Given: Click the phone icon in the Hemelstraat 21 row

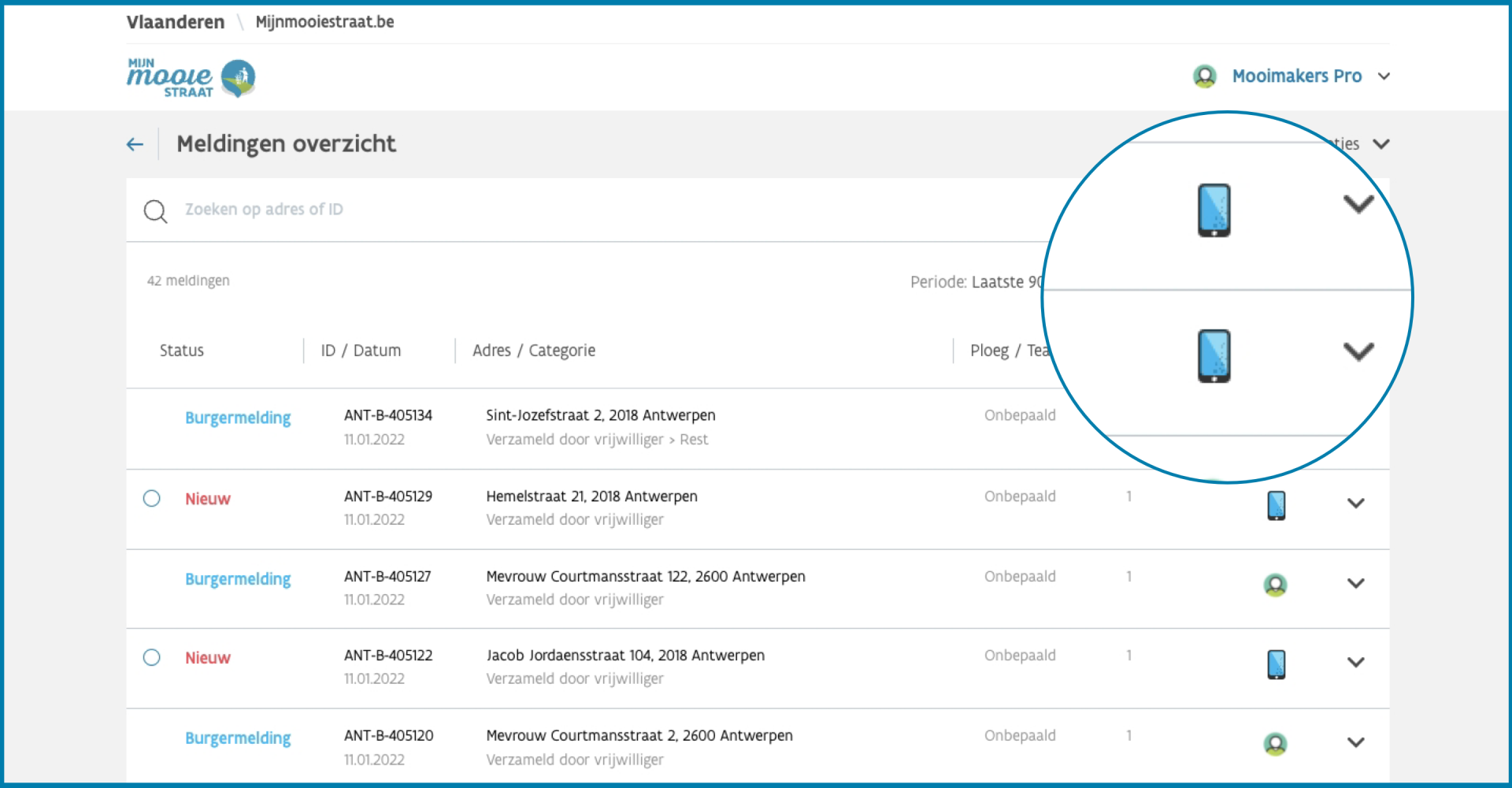Looking at the screenshot, I should [x=1277, y=505].
